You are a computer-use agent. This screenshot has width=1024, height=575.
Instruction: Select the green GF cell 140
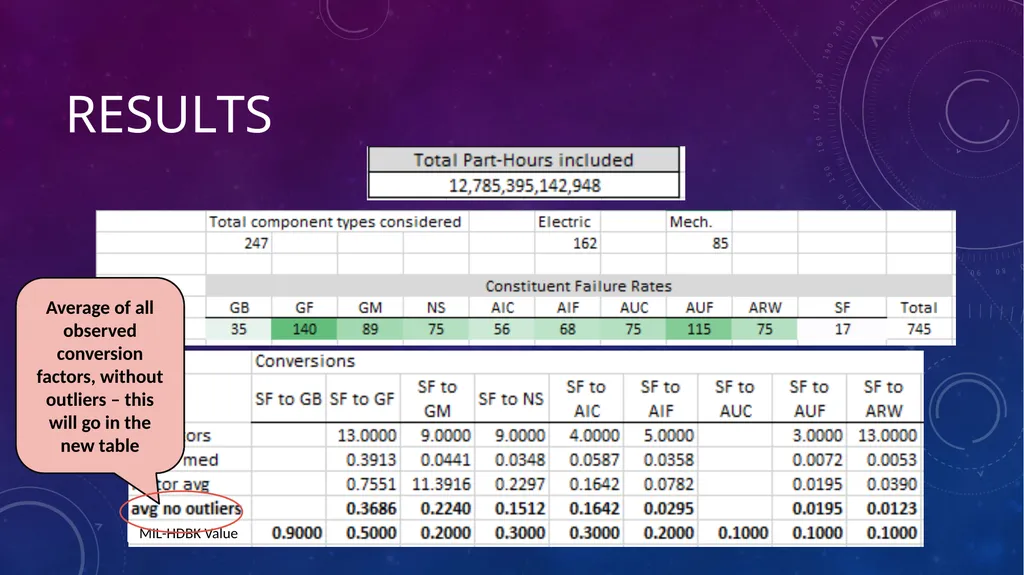click(304, 329)
